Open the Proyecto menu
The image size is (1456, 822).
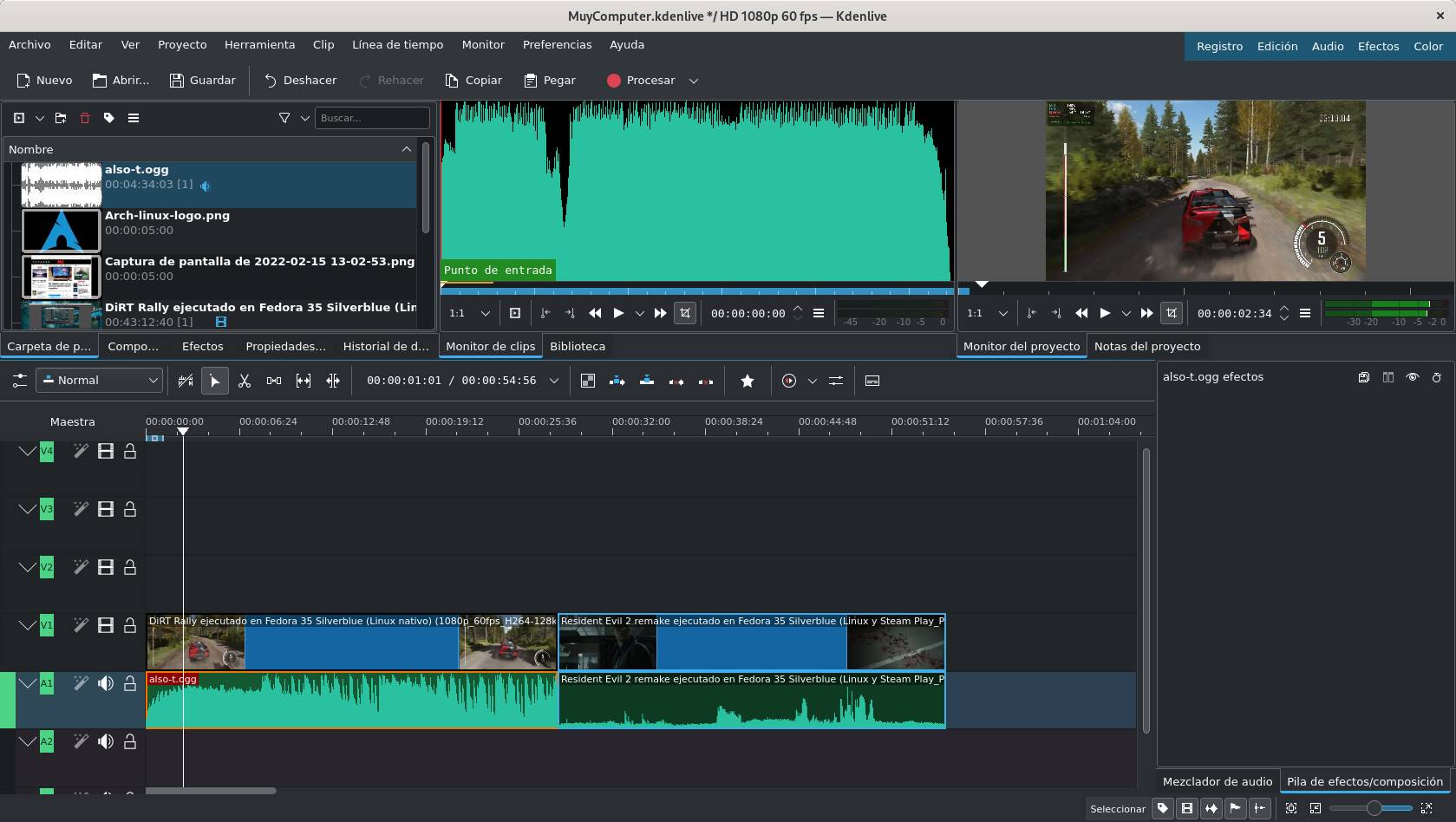[182, 44]
